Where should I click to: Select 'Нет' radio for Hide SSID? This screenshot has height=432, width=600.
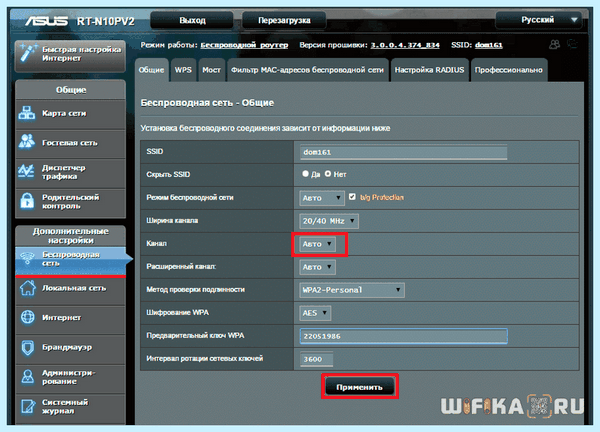point(328,174)
